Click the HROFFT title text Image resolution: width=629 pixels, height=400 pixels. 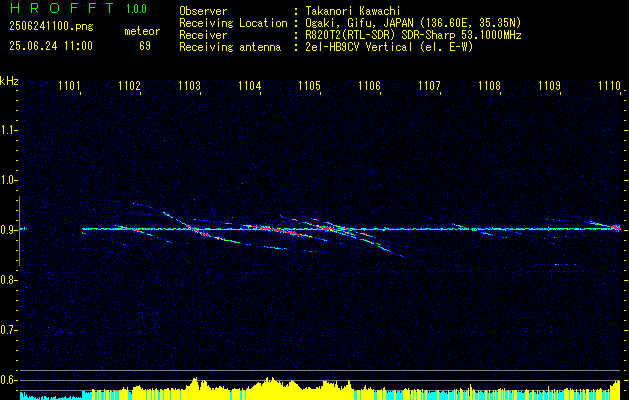62,8
